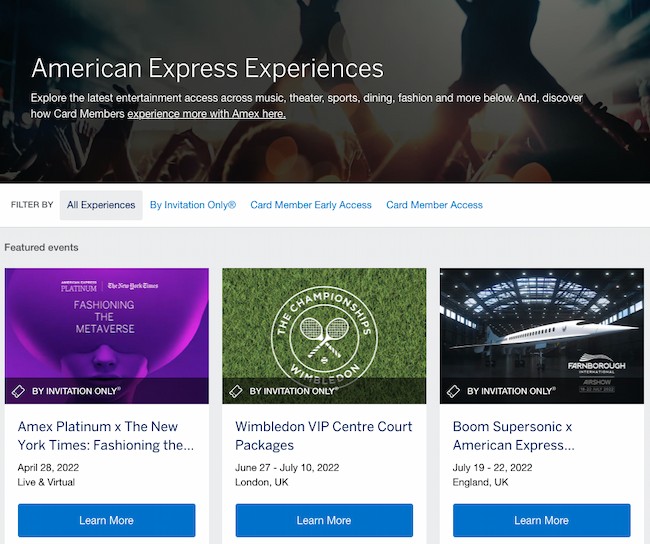650x544 pixels.
Task: Click the American Express Experiences heading
Action: 207,68
